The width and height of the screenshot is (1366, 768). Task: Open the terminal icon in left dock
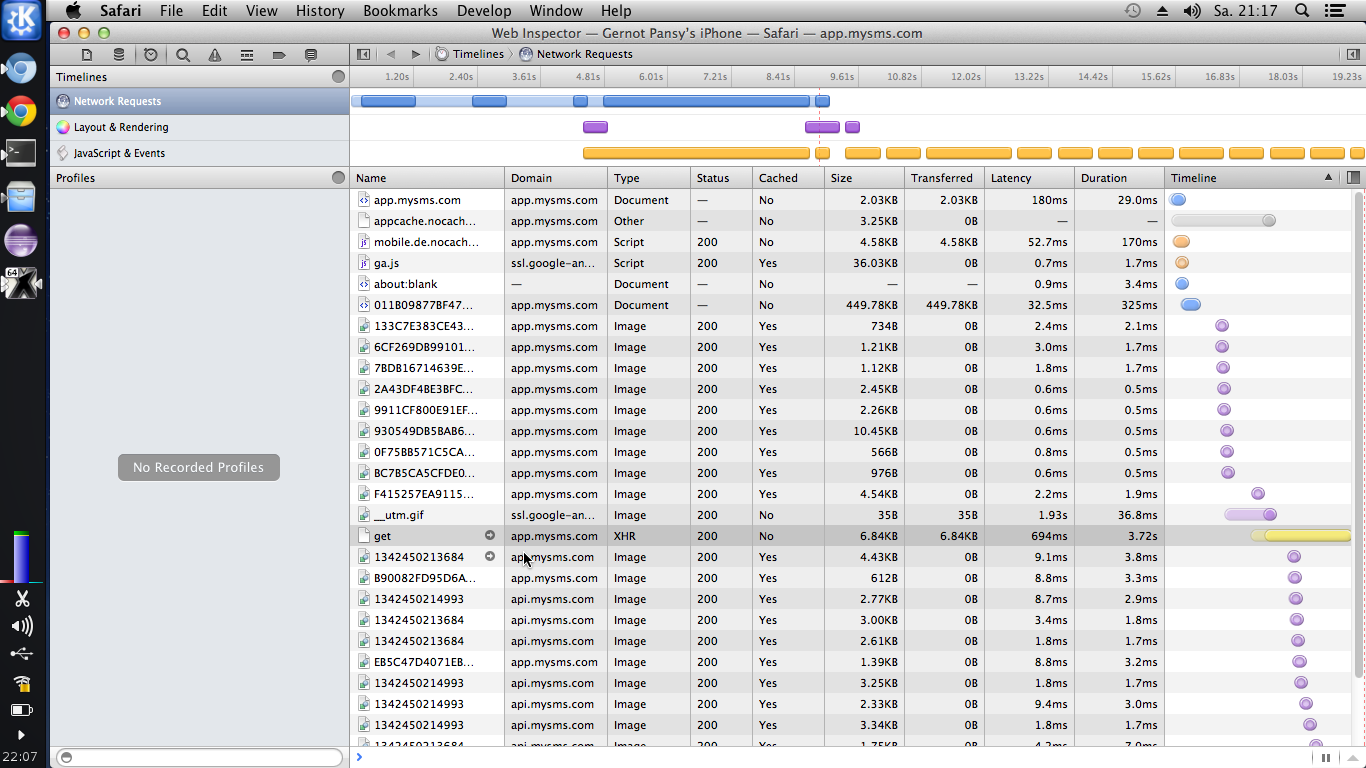point(21,153)
